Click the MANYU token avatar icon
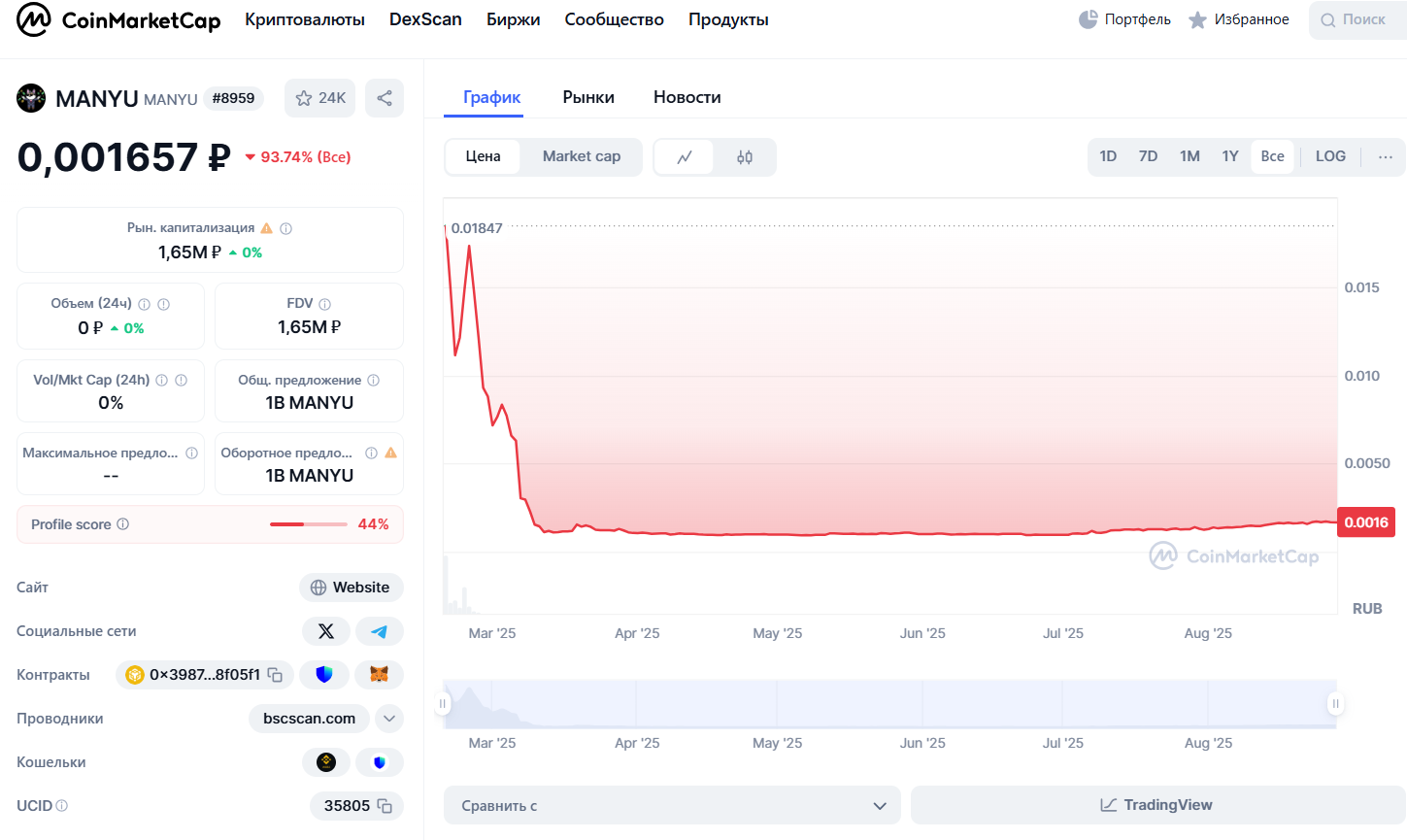Screen dimensions: 1407x840 31,98
